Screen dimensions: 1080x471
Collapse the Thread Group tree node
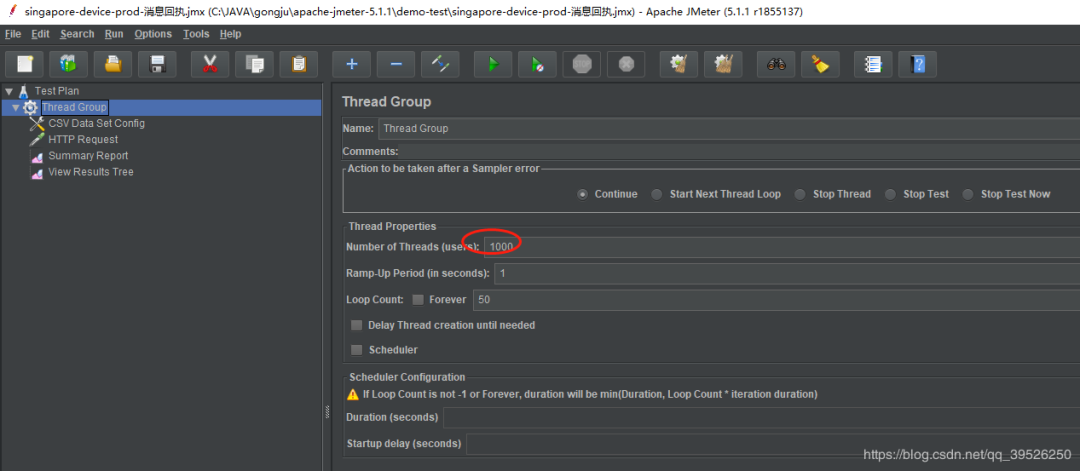click(16, 108)
